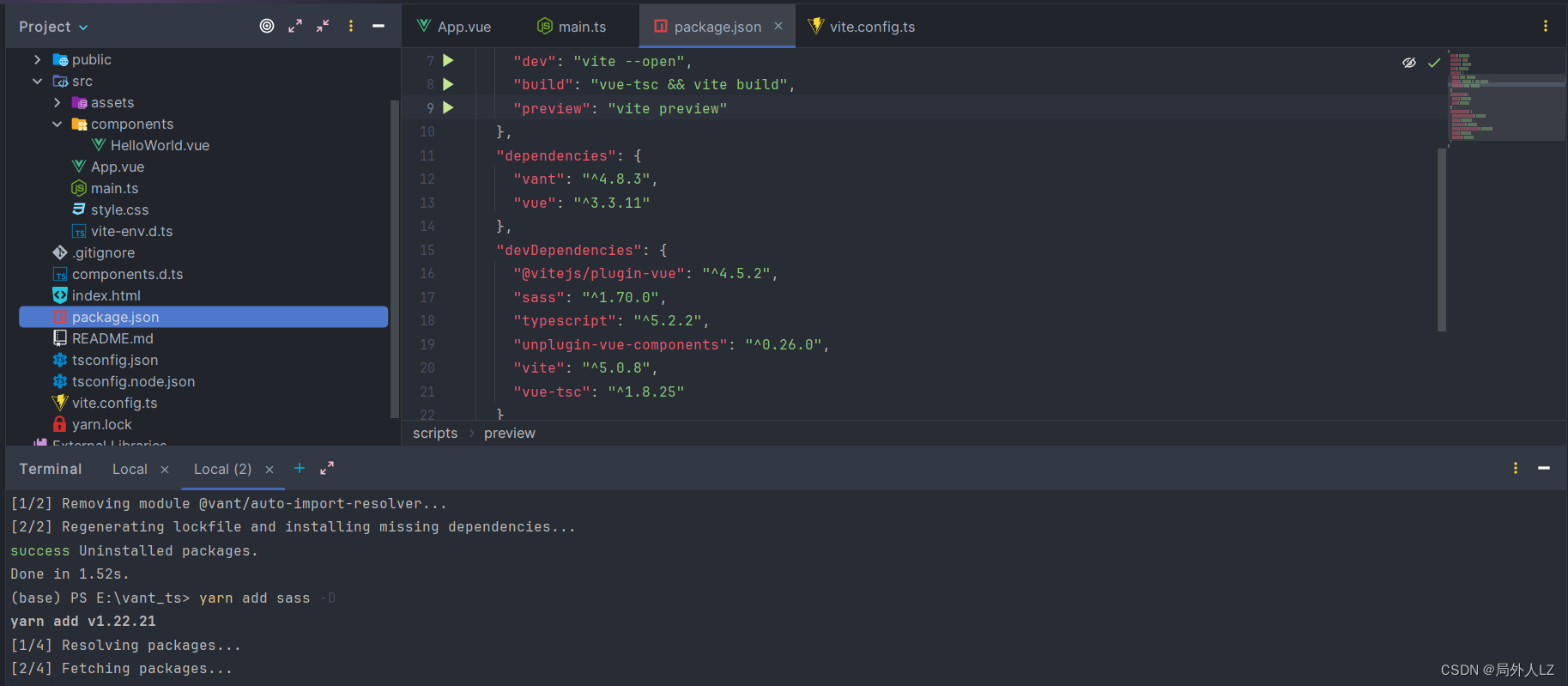Run the build script from gutter
The height and width of the screenshot is (686, 1568).
[448, 84]
